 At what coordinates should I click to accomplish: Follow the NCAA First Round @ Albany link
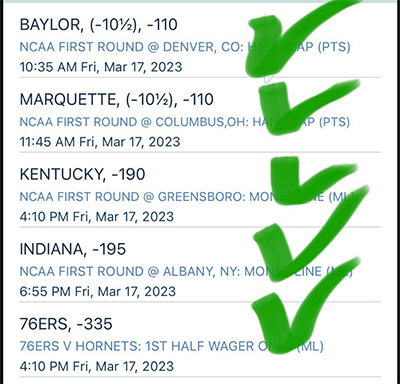186,271
